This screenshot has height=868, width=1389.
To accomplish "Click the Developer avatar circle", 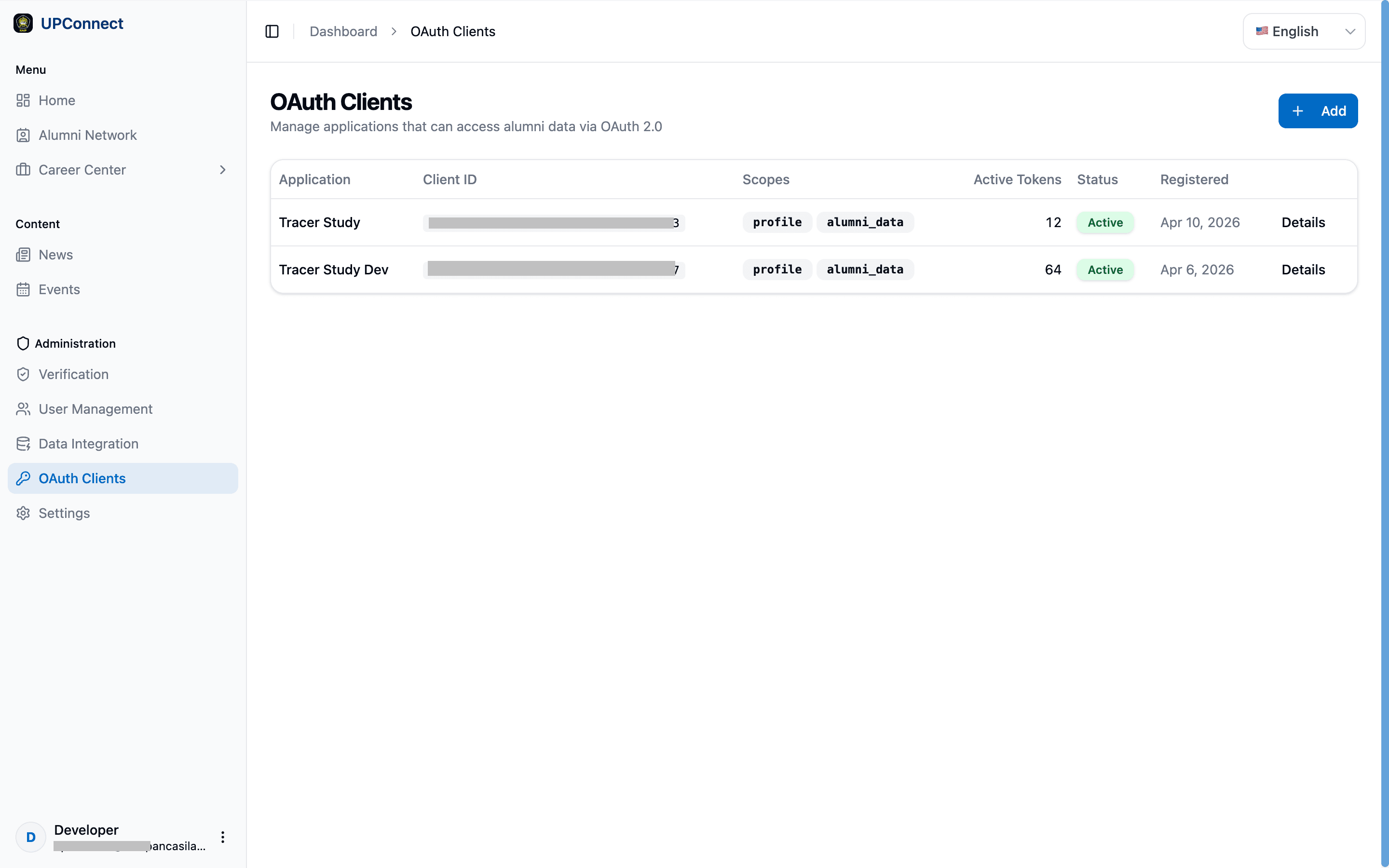I will [x=31, y=837].
